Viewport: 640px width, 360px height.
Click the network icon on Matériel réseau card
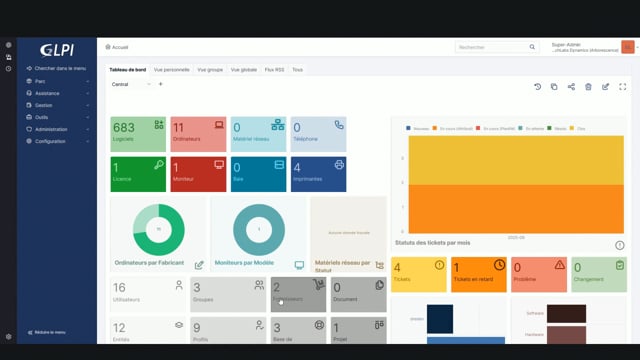tap(278, 125)
